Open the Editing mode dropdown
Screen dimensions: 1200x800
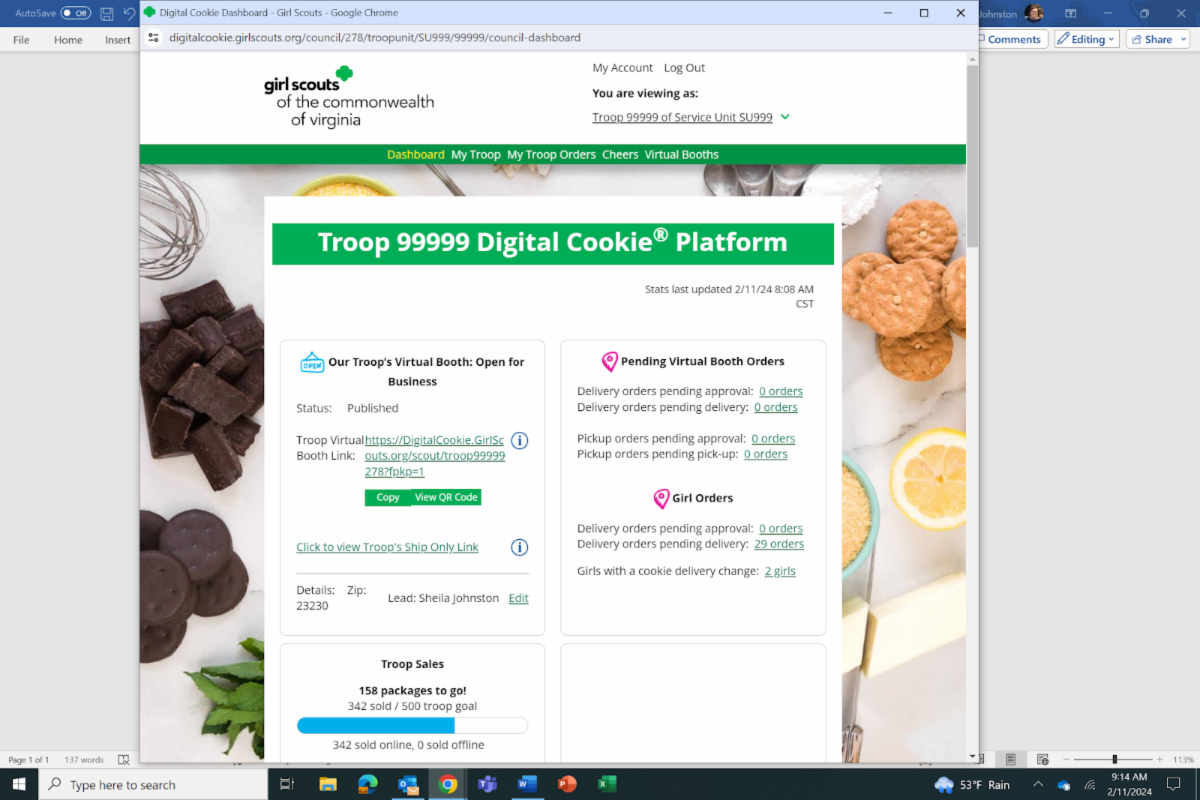click(x=1087, y=39)
